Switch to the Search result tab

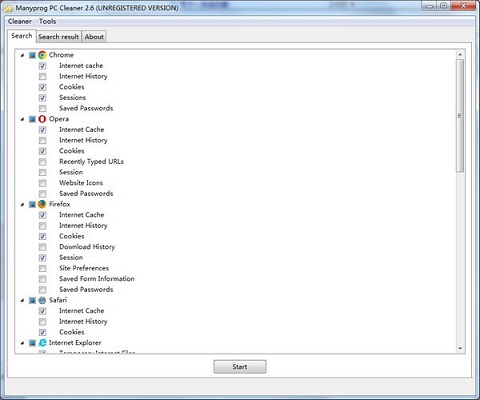click(x=59, y=37)
